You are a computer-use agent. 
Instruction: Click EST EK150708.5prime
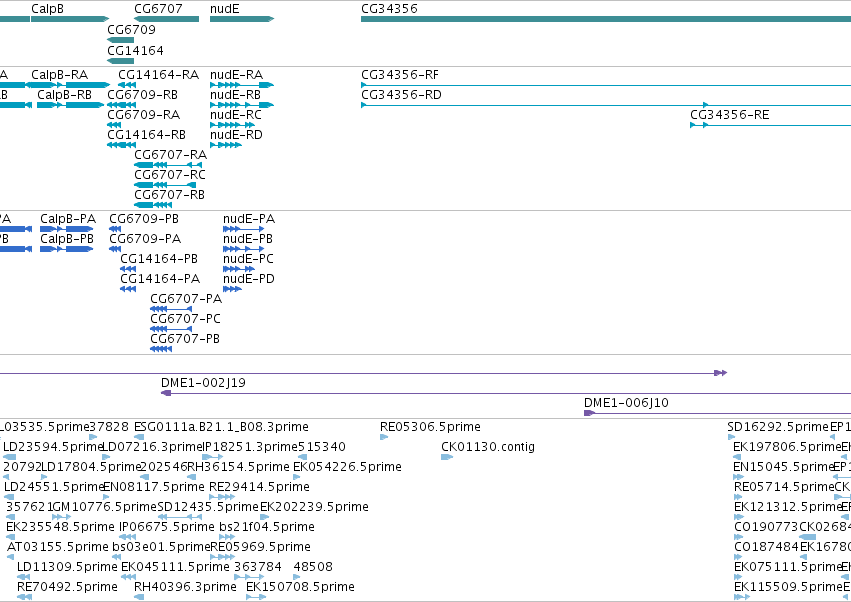300,587
